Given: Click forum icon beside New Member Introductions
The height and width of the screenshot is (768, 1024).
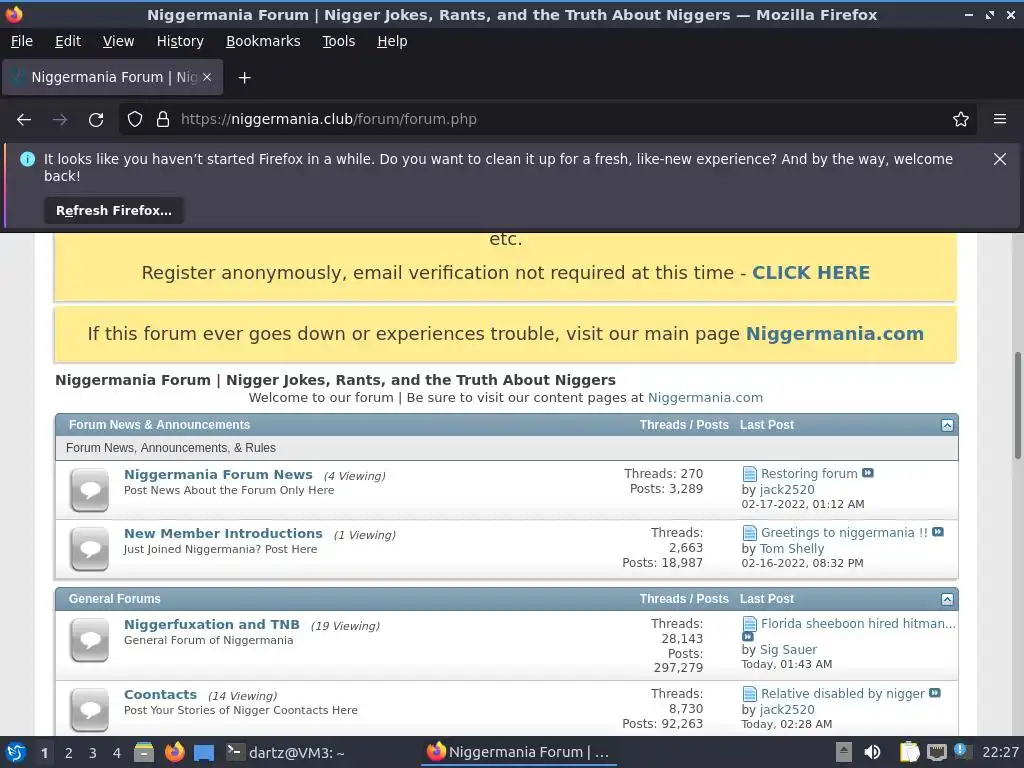Looking at the screenshot, I should click(89, 549).
